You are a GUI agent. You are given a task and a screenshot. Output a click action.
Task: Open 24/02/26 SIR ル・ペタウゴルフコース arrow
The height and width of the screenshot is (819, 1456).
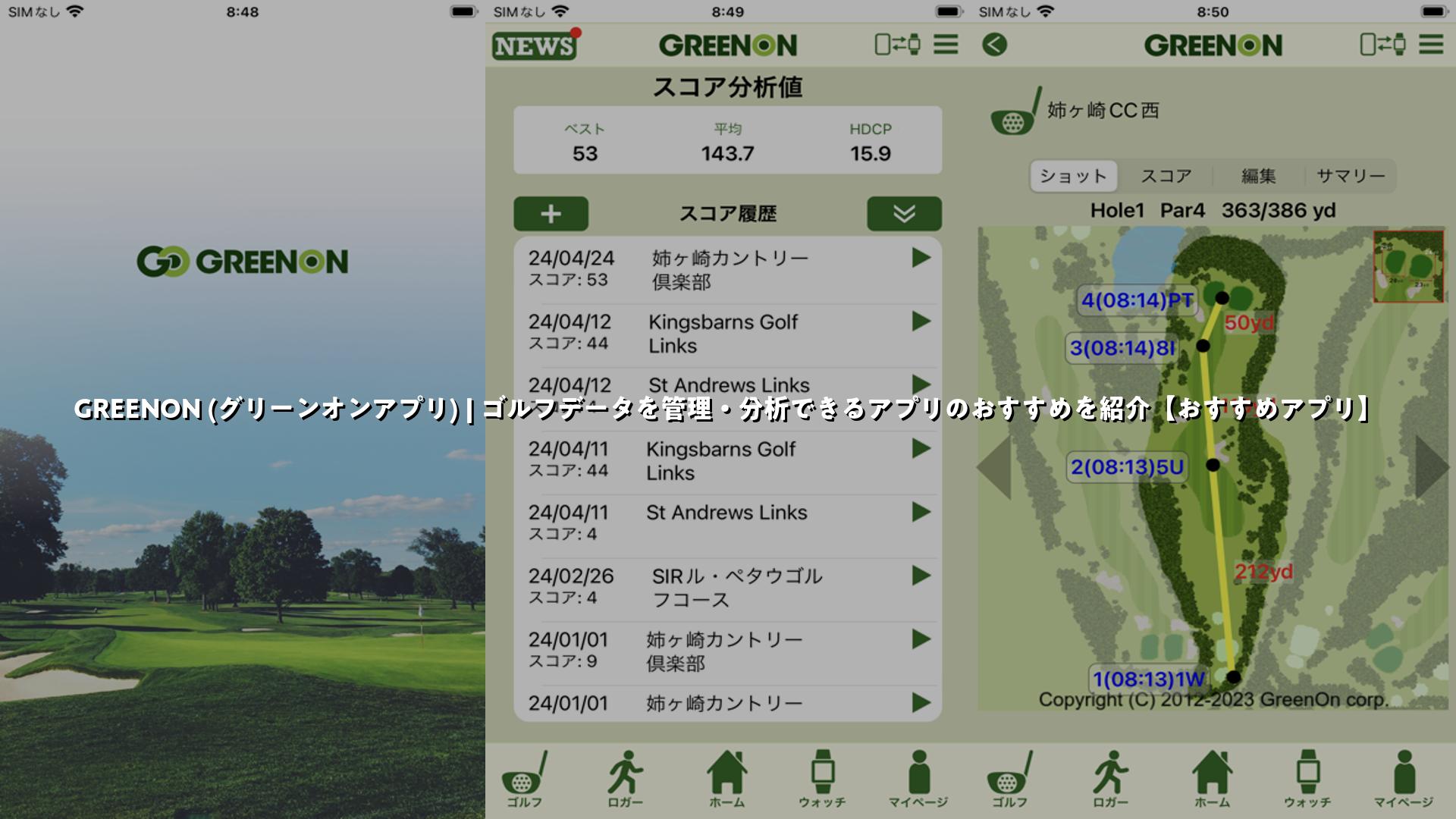[x=921, y=576]
